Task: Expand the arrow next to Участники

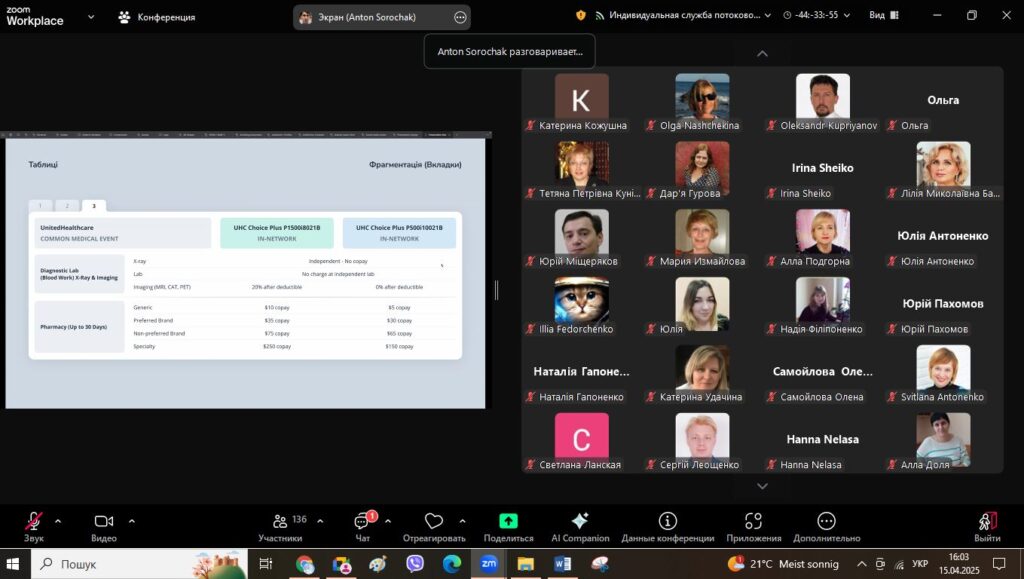Action: 320,521
